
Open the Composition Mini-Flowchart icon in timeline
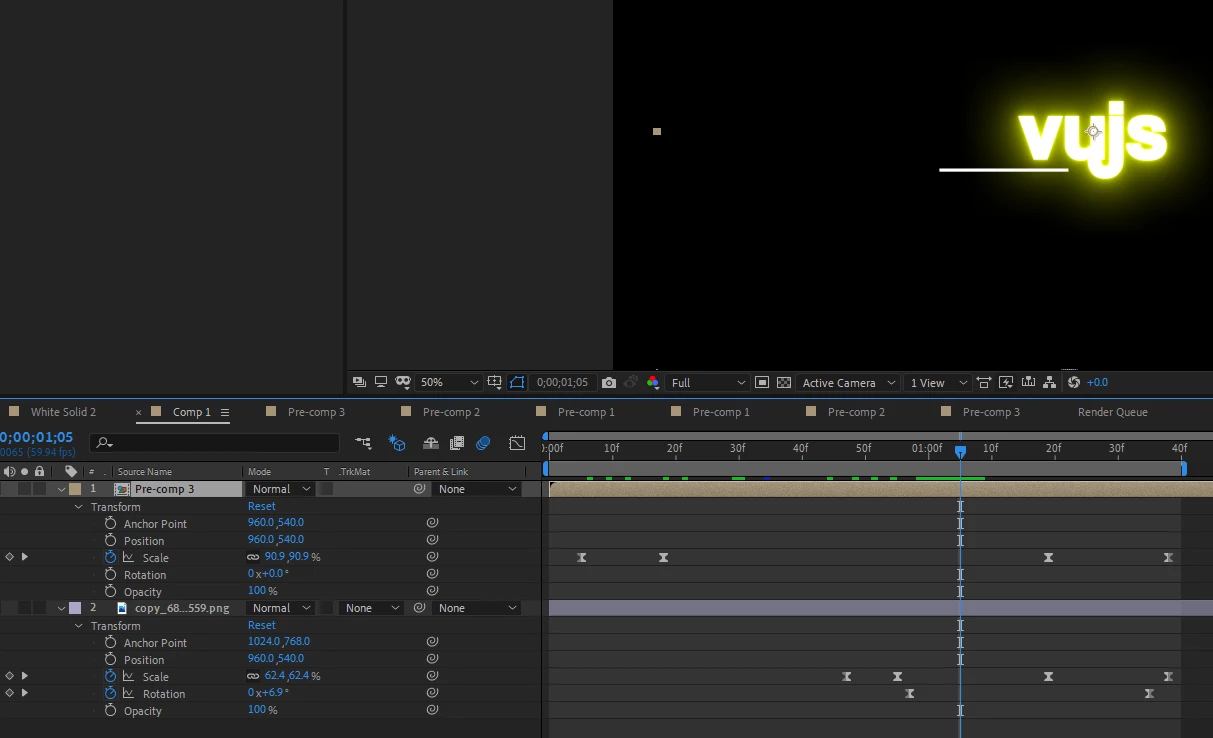click(363, 443)
